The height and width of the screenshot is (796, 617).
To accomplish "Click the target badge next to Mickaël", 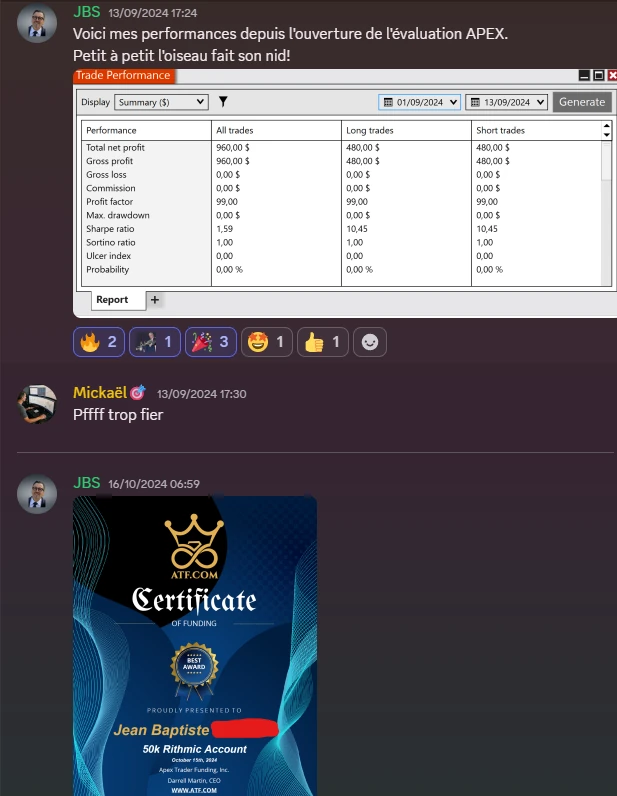I will [138, 393].
